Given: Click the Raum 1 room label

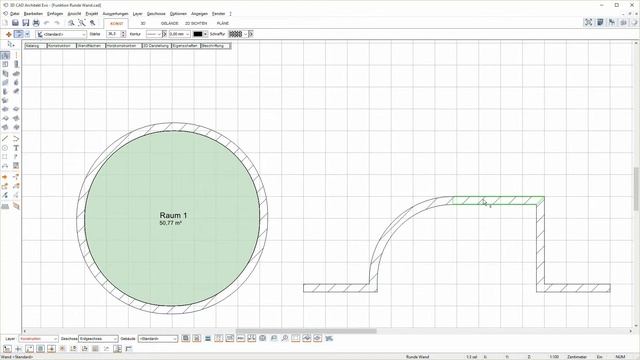Looking at the screenshot, I should [x=173, y=215].
